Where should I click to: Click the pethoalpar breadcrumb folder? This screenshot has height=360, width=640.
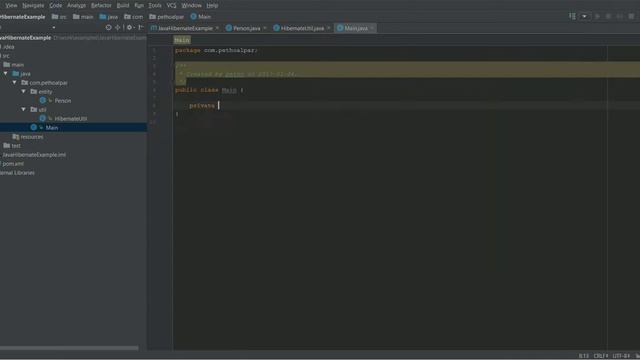(x=167, y=17)
